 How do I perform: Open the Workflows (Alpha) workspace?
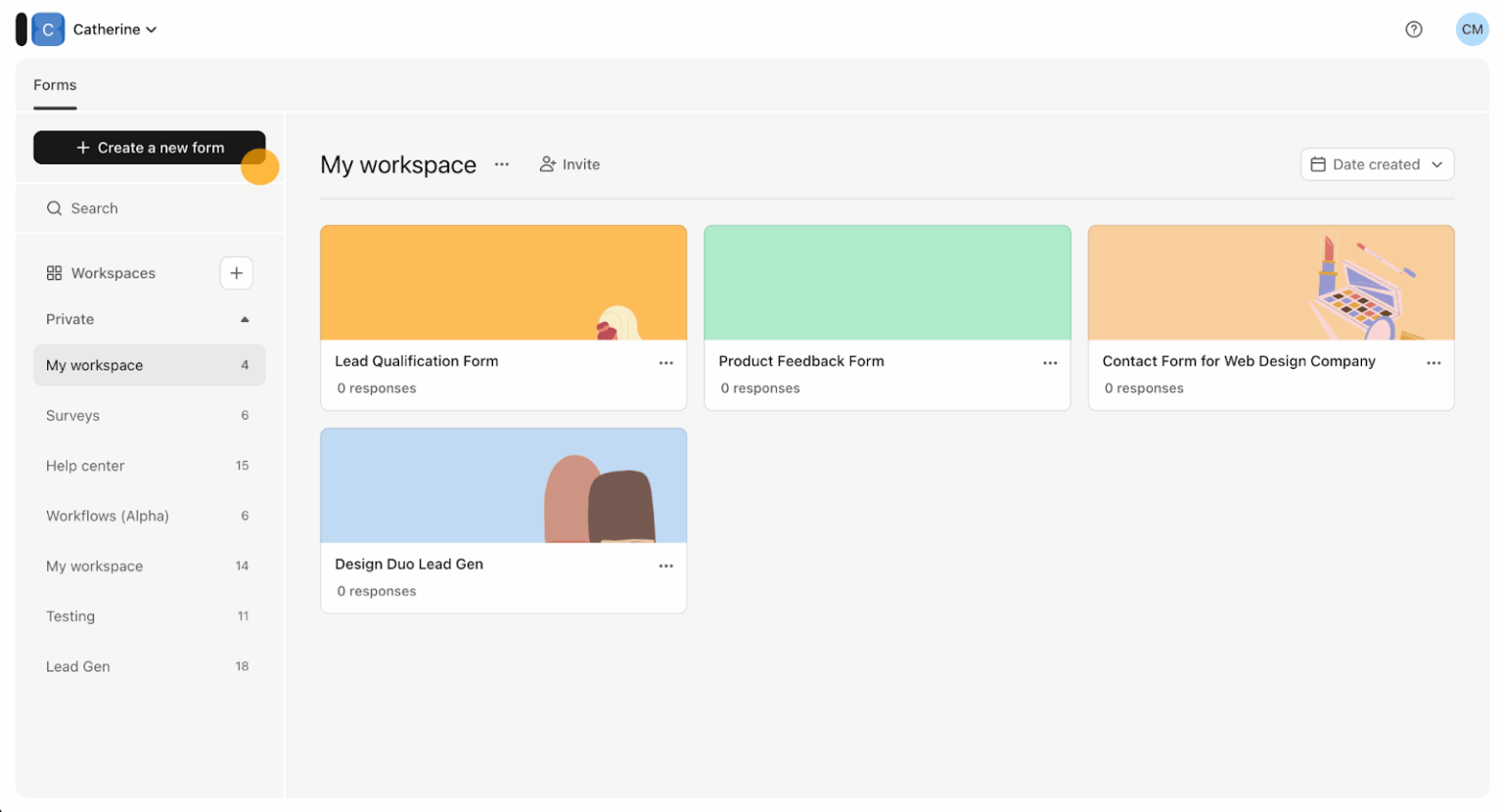pos(108,516)
